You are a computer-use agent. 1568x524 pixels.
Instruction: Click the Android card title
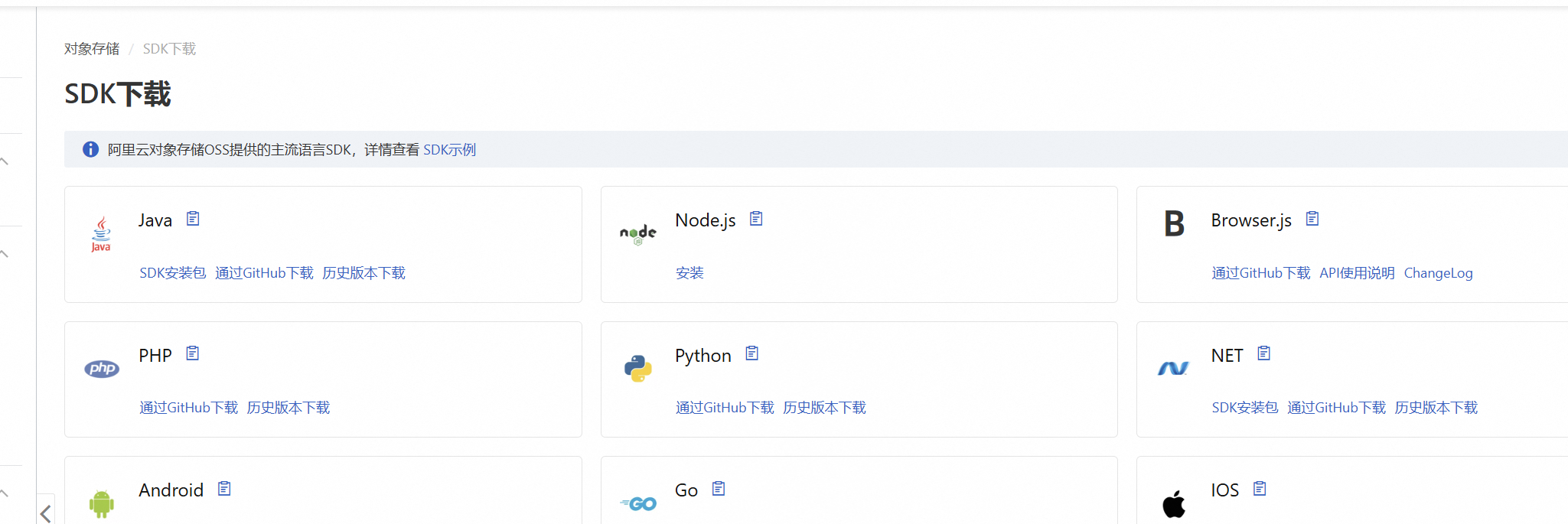click(171, 490)
